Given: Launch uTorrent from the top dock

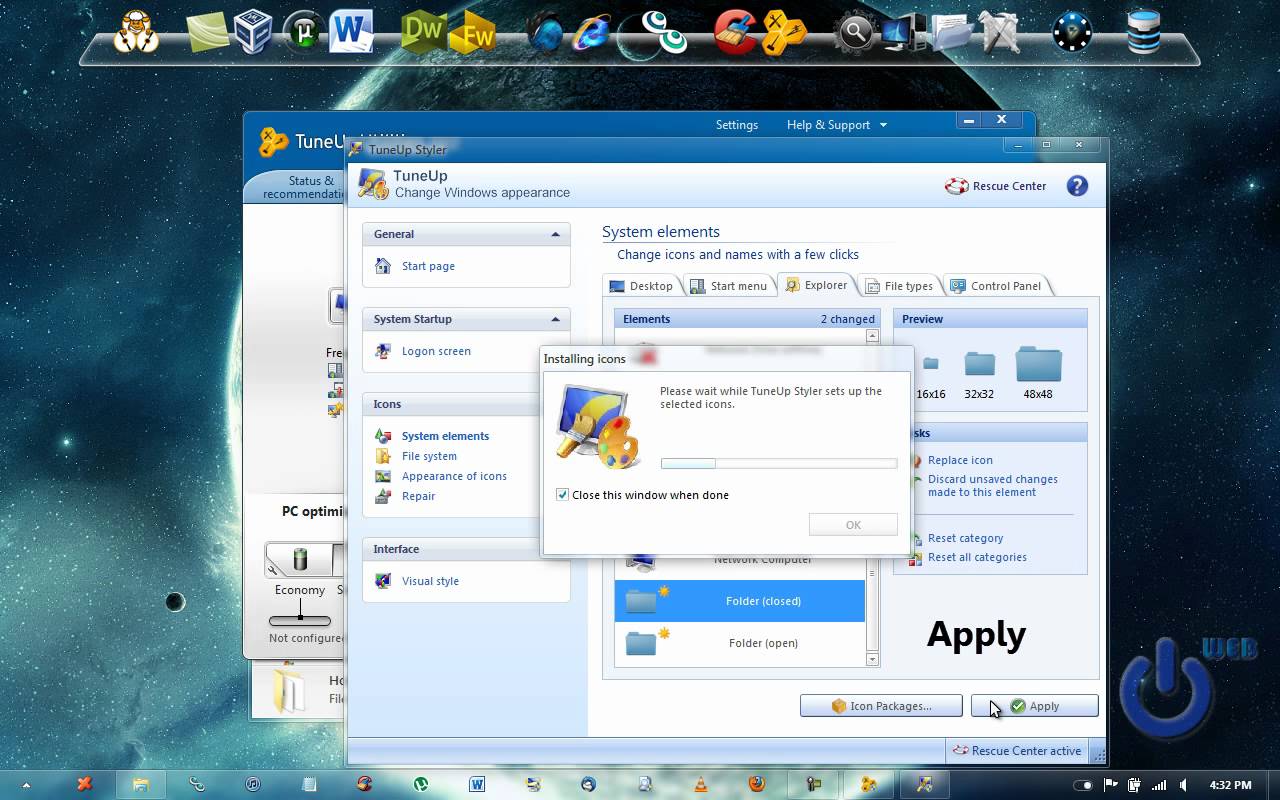Looking at the screenshot, I should [303, 32].
